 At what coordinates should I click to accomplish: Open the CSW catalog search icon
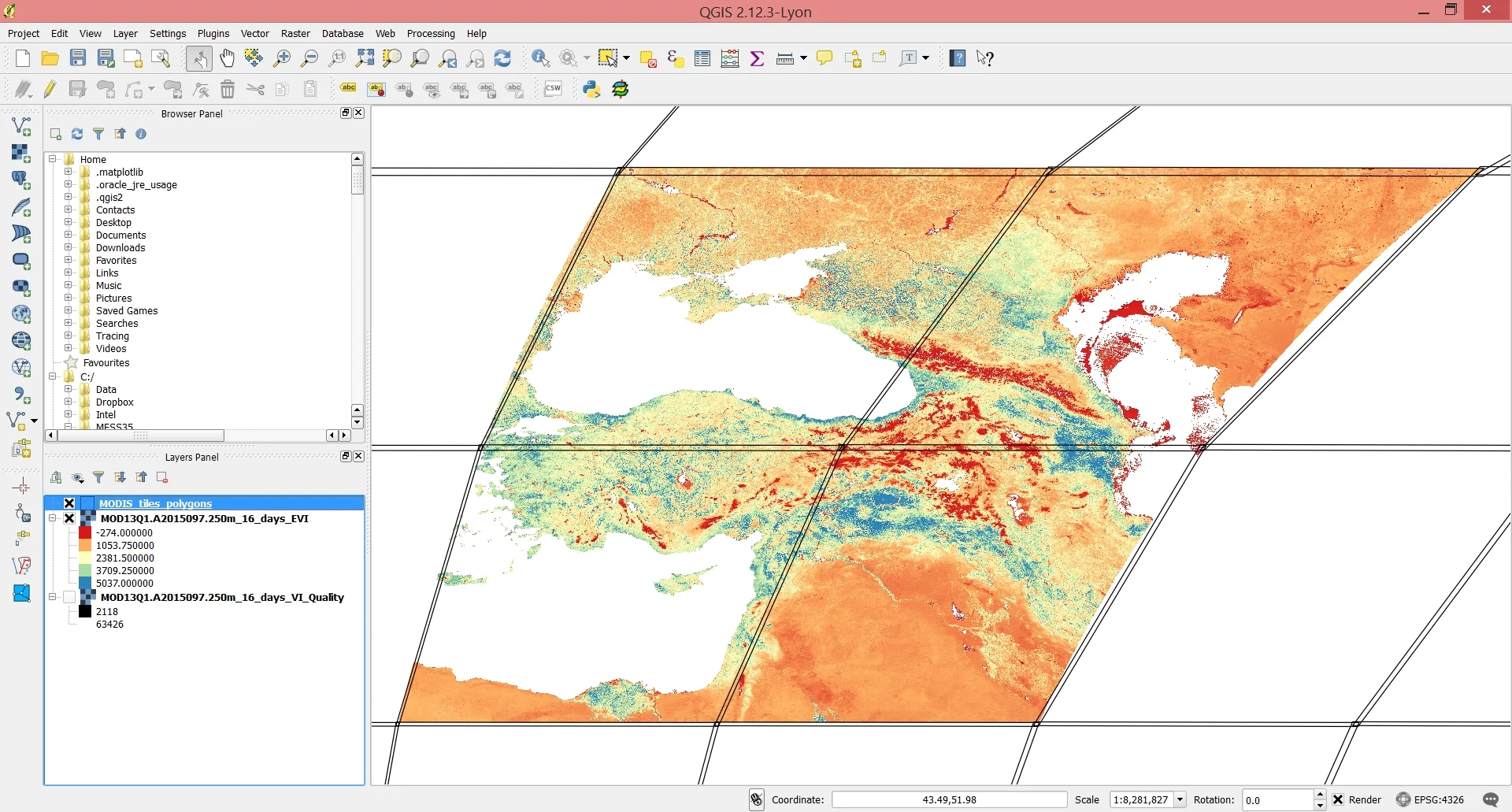[x=553, y=89]
